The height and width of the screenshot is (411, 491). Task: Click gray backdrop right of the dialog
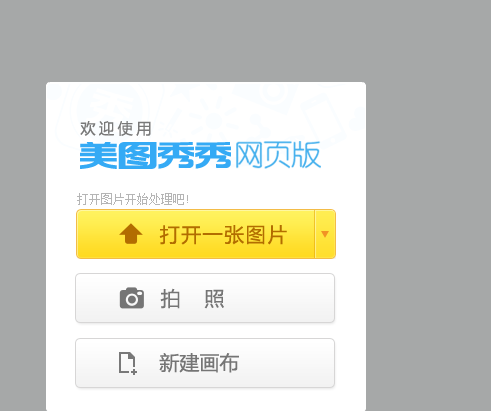pyautogui.click(x=428, y=233)
